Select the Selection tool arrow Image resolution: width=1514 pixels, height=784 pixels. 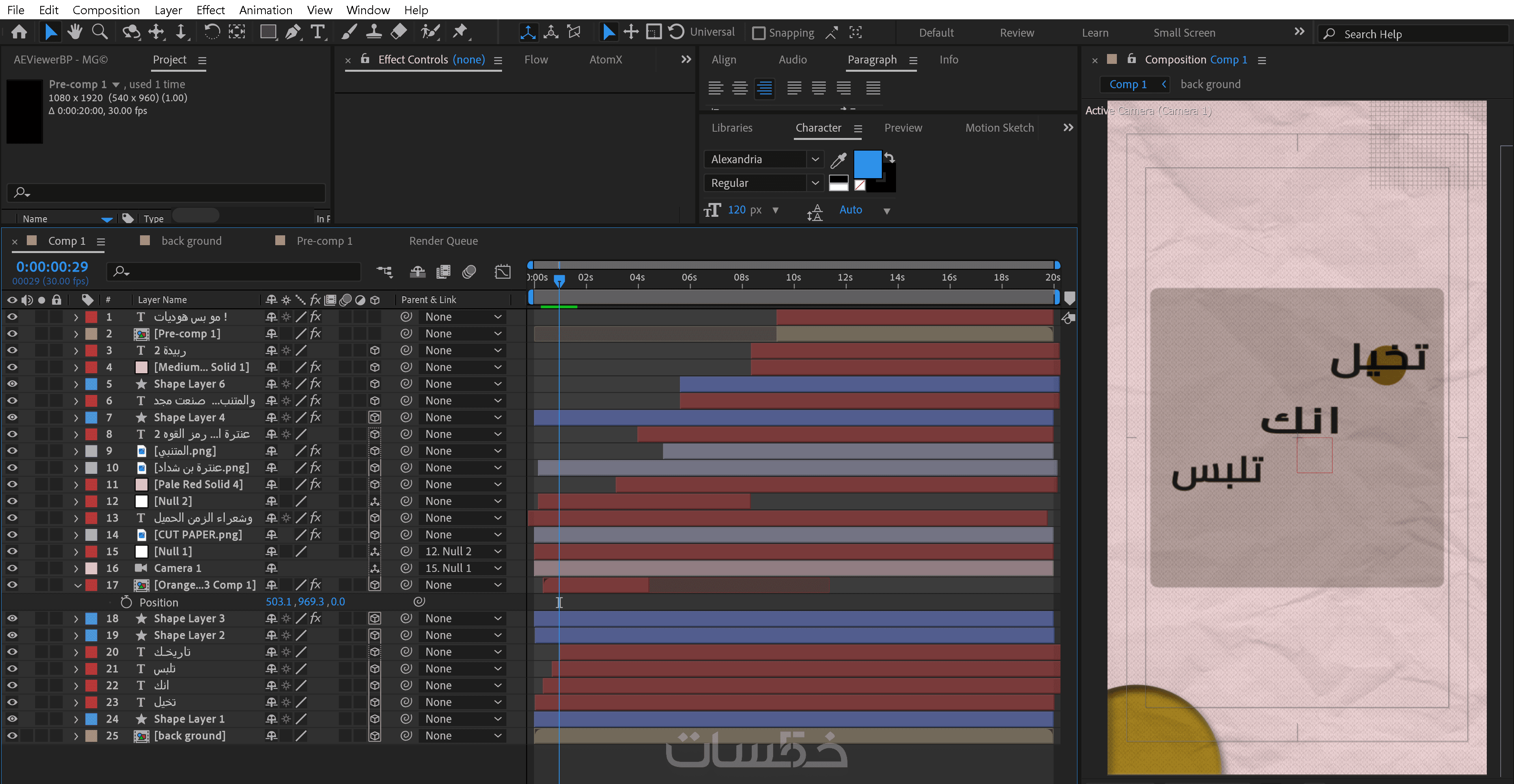pos(50,32)
